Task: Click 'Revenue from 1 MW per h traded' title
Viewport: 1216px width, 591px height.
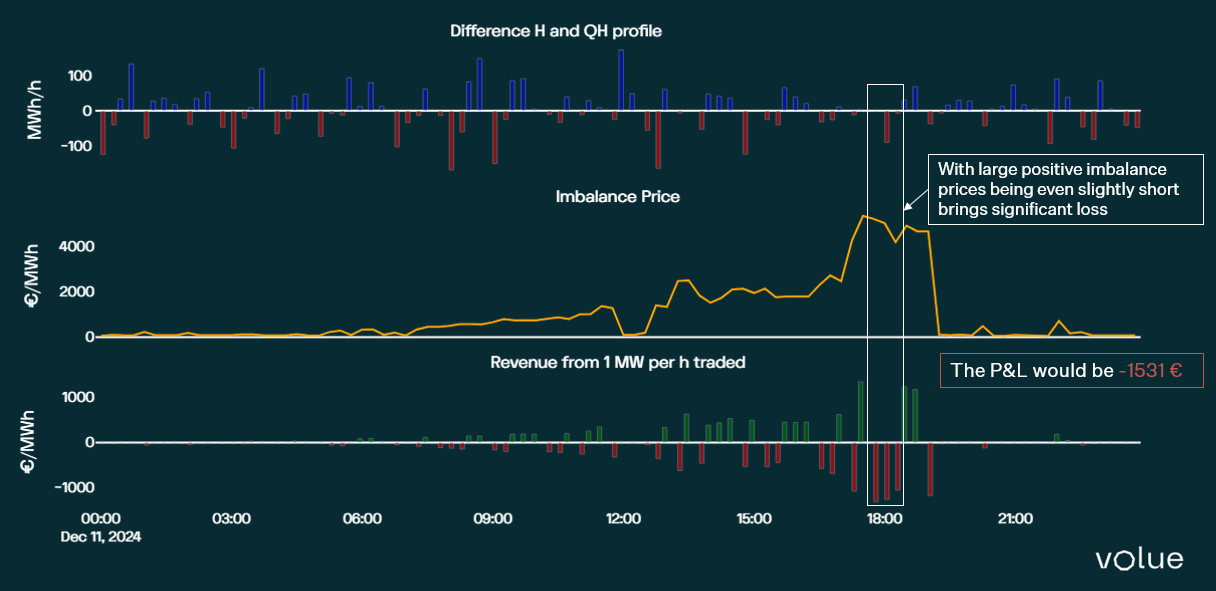Action: click(x=617, y=362)
